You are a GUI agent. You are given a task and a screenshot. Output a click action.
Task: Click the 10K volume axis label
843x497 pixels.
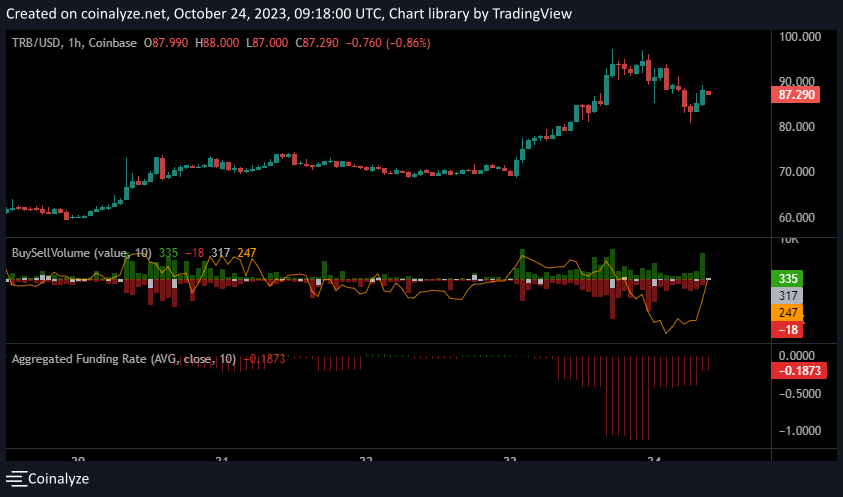click(x=789, y=241)
